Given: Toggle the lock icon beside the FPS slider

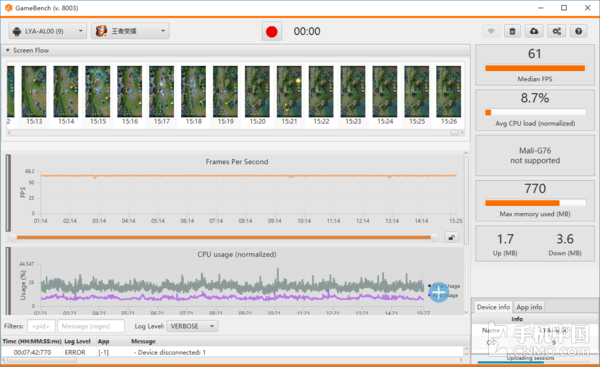Looking at the screenshot, I should [452, 237].
